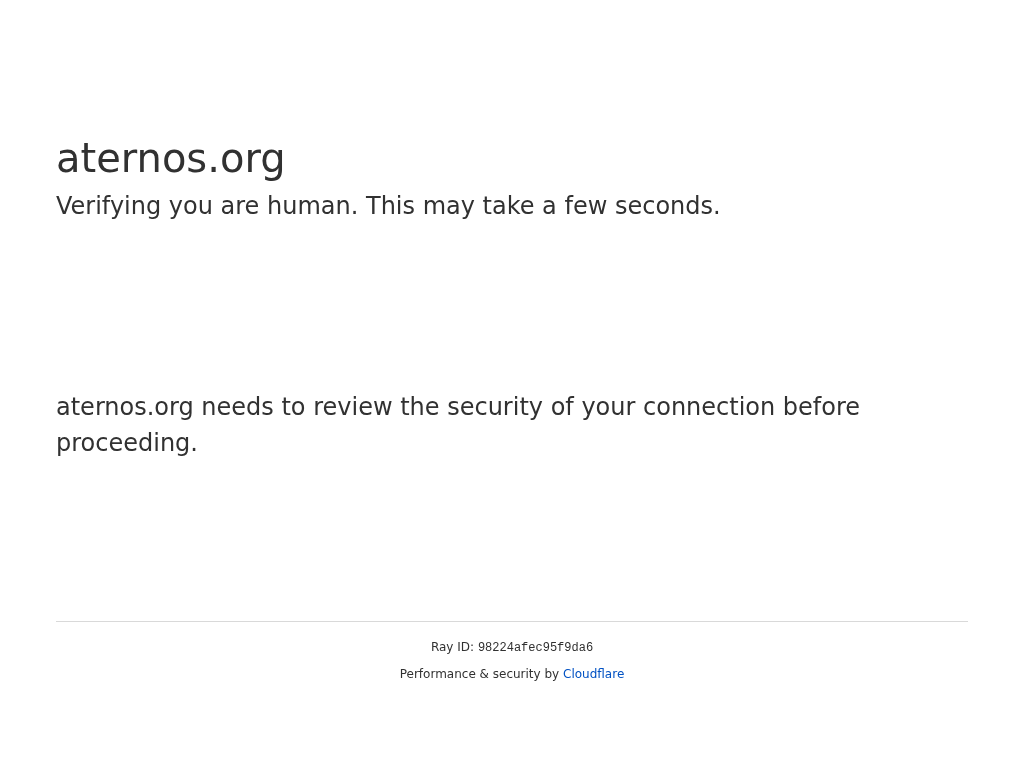Click aternos.org at the paragraph start
The height and width of the screenshot is (768, 1024).
[x=124, y=407]
